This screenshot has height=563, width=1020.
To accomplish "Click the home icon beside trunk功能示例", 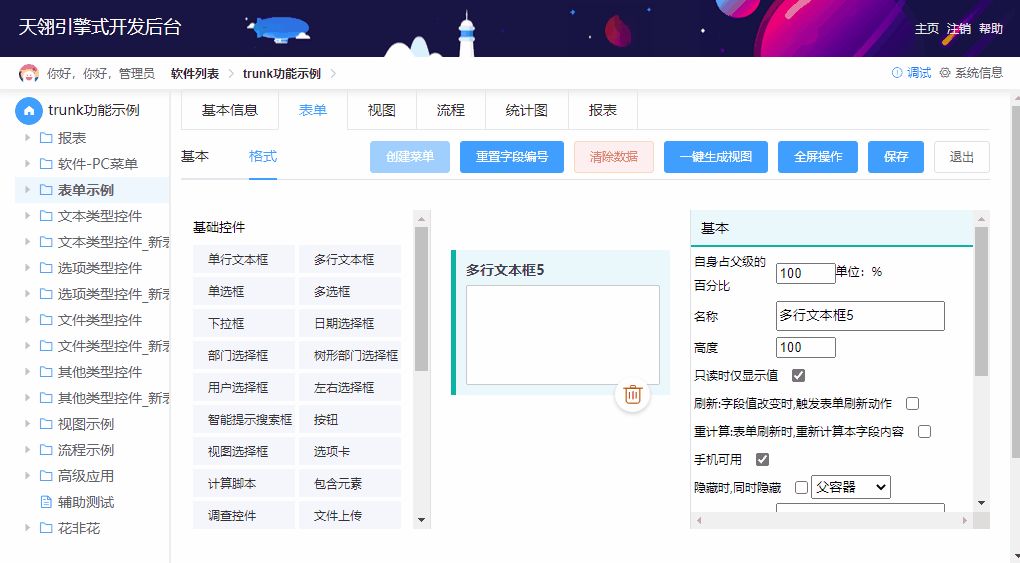I will (x=29, y=111).
